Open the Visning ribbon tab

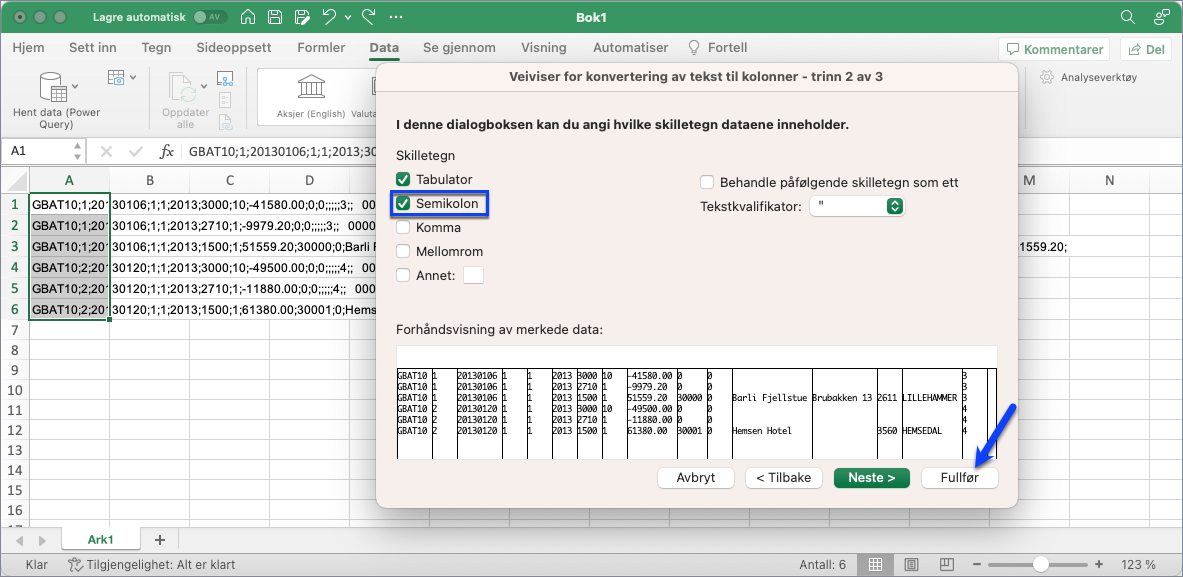(x=544, y=48)
